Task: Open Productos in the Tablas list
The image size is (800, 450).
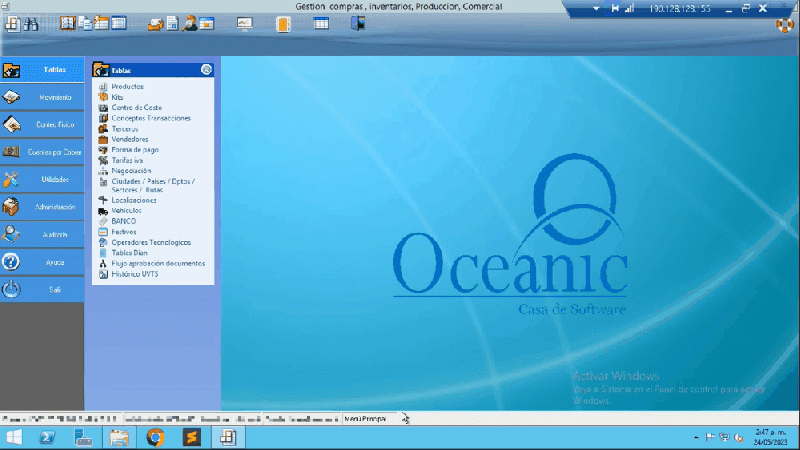Action: click(x=127, y=87)
